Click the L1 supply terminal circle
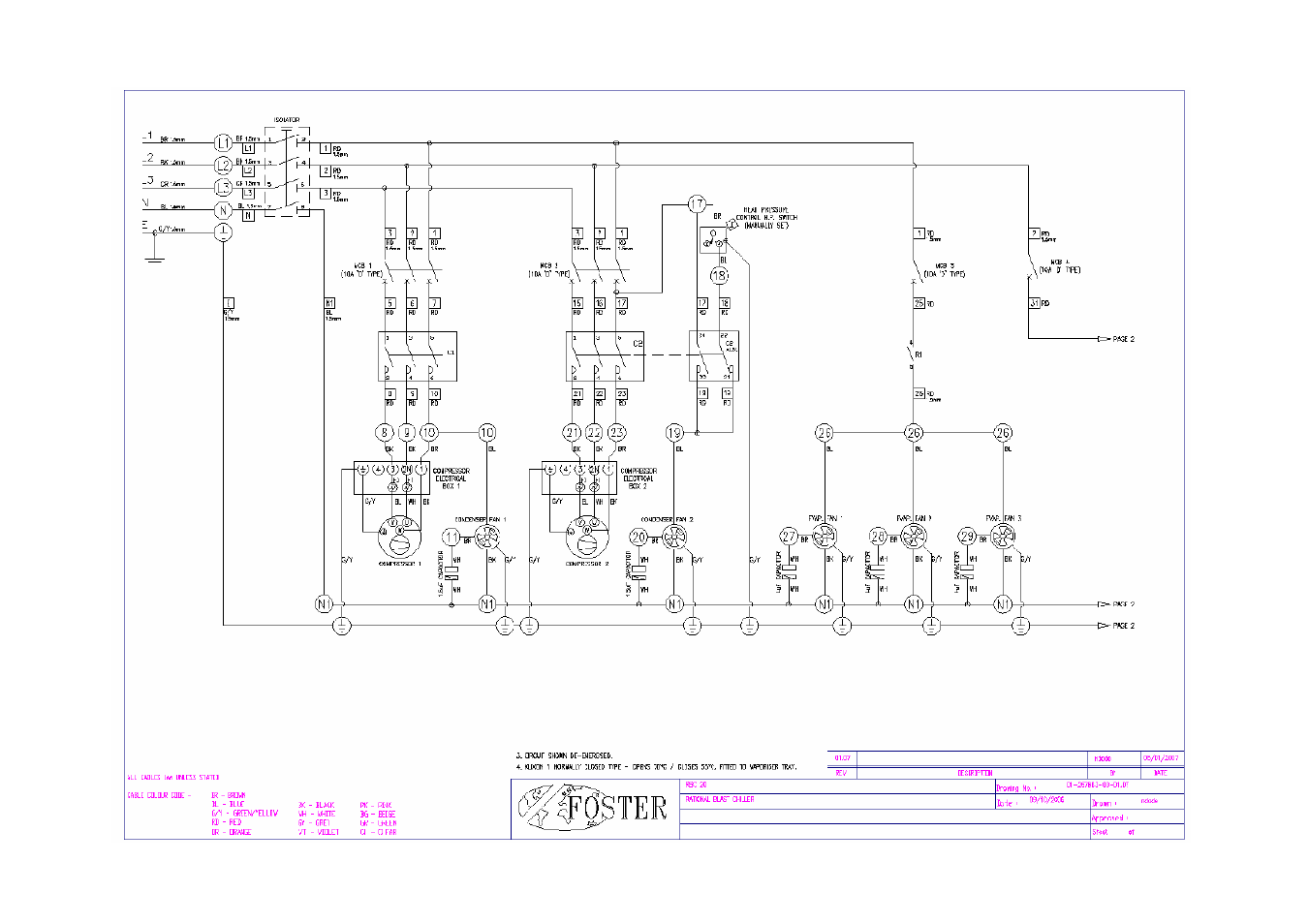The height and width of the screenshot is (924, 1308). click(224, 142)
